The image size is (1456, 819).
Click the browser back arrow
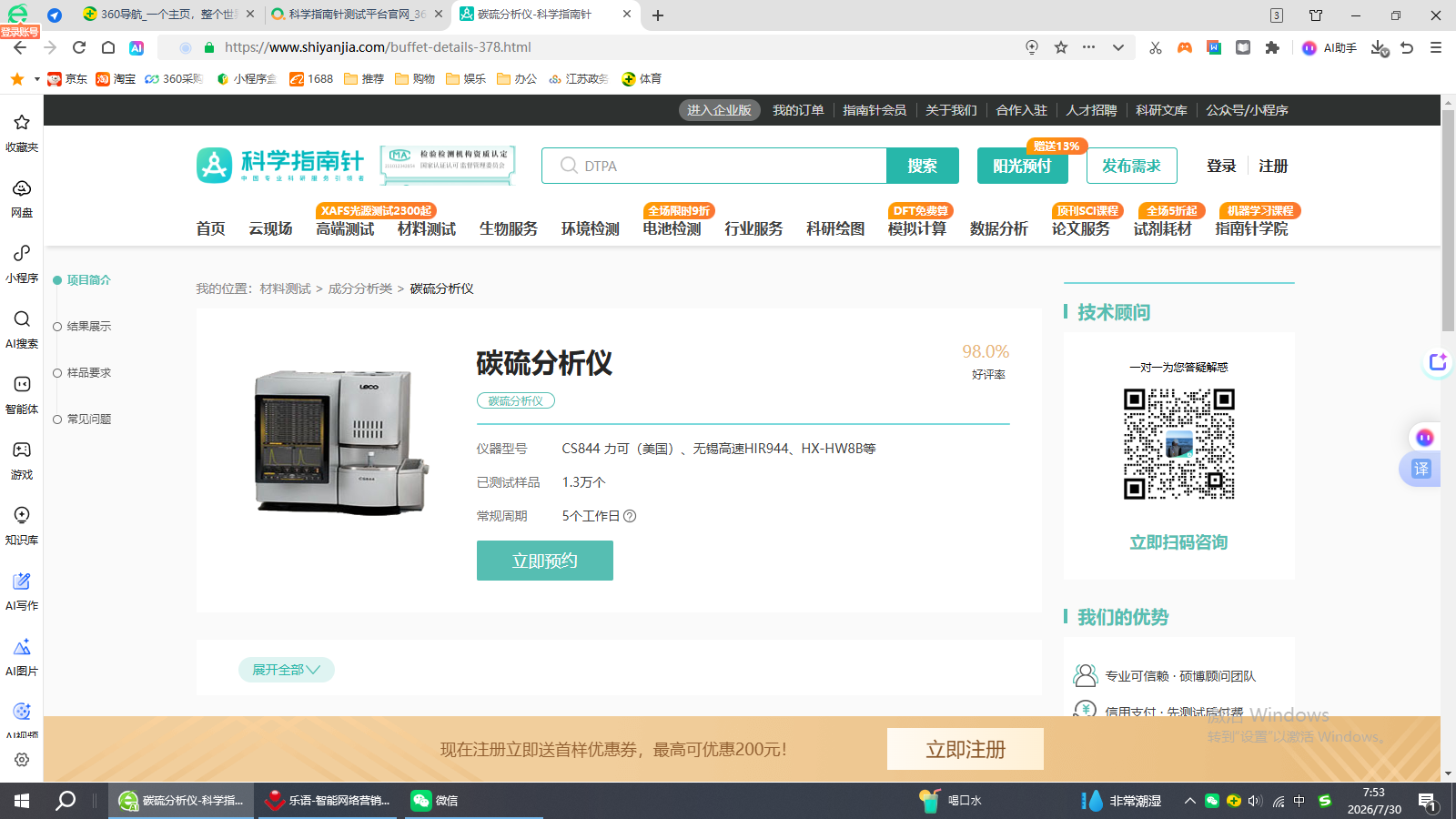coord(20,47)
